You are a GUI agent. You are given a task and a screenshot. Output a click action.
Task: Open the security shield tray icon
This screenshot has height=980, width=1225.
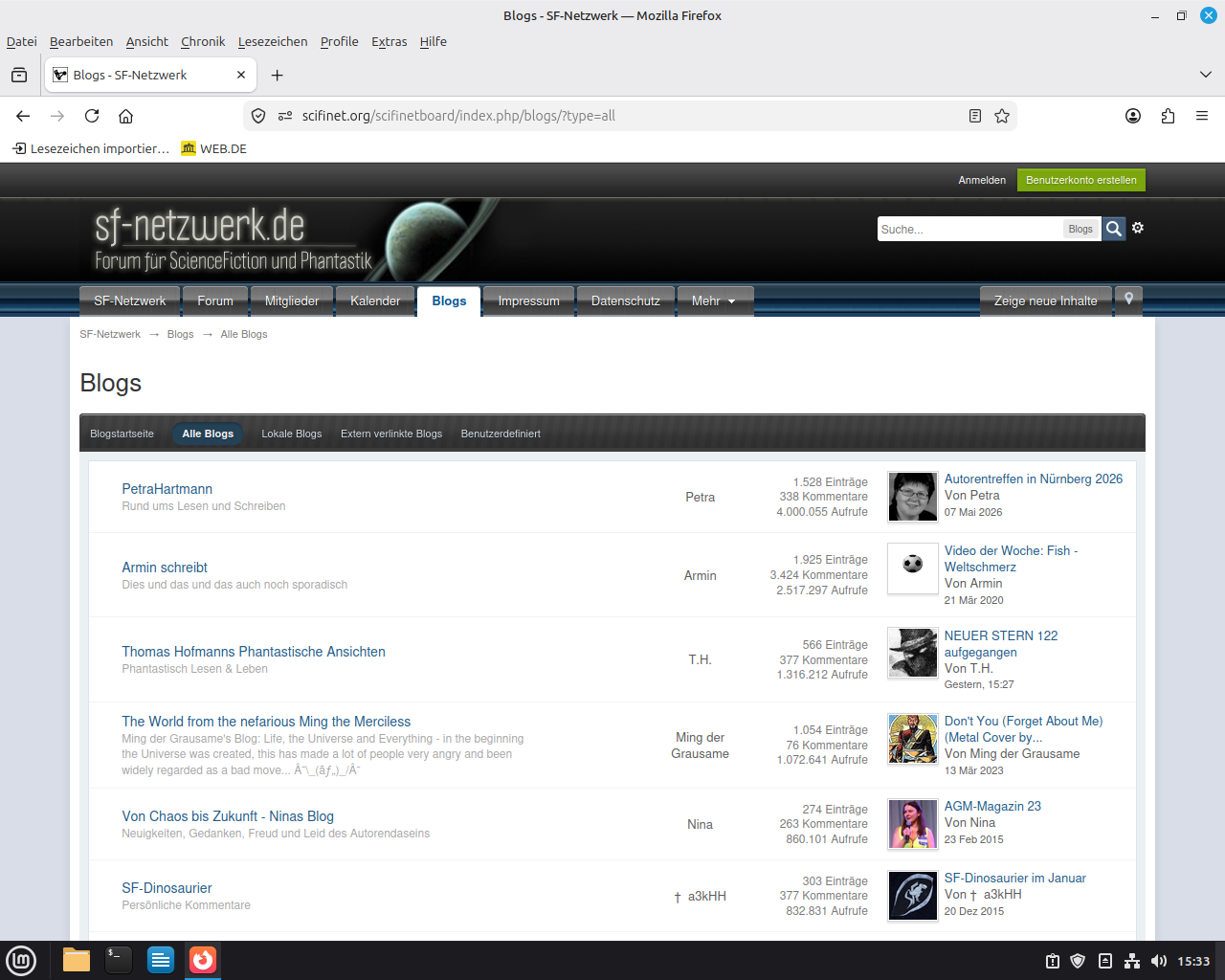1078,961
